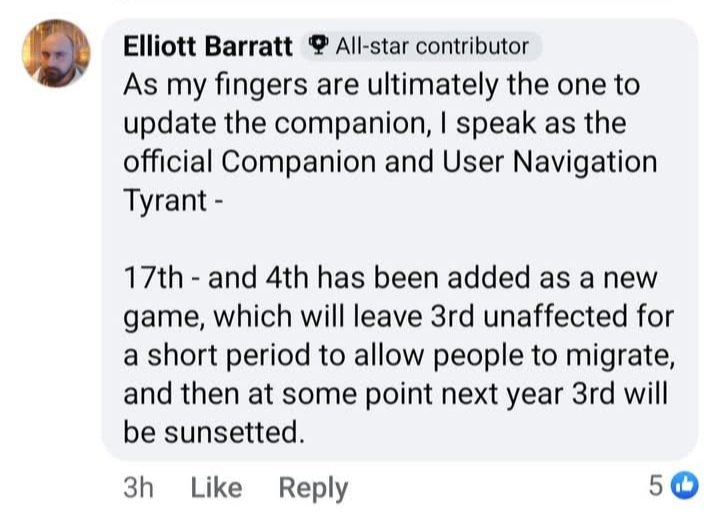This screenshot has height=523, width=720.
Task: Click the line starting "As my fingers"
Action: (380, 84)
